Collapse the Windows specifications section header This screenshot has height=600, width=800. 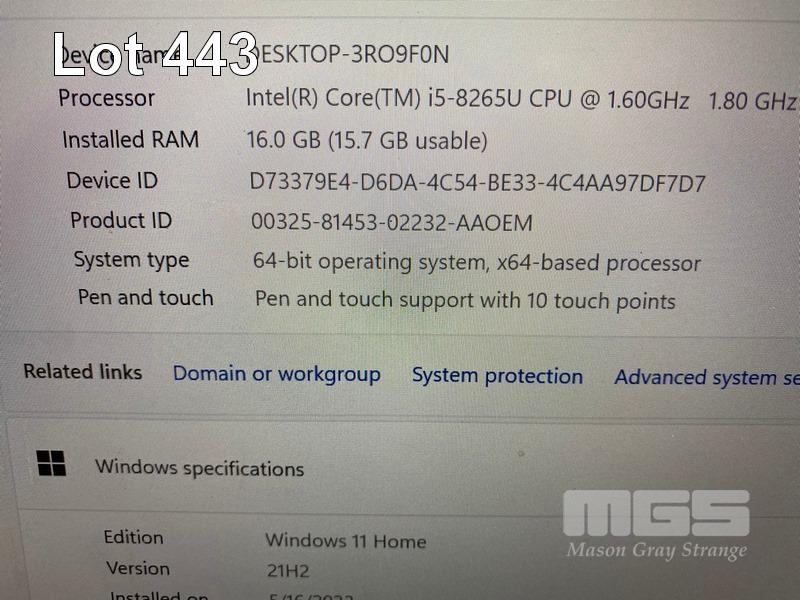click(403, 467)
